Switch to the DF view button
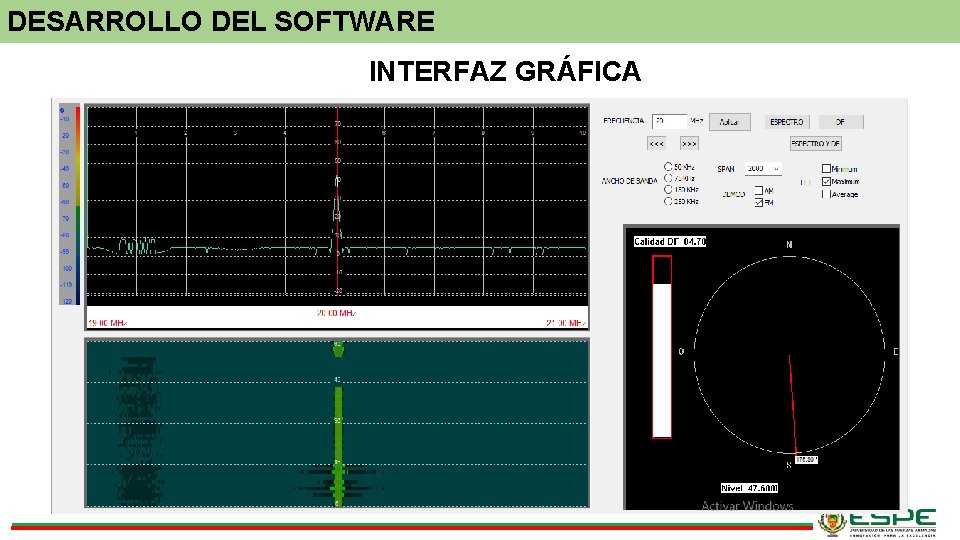Image resolution: width=960 pixels, height=540 pixels. [x=841, y=122]
